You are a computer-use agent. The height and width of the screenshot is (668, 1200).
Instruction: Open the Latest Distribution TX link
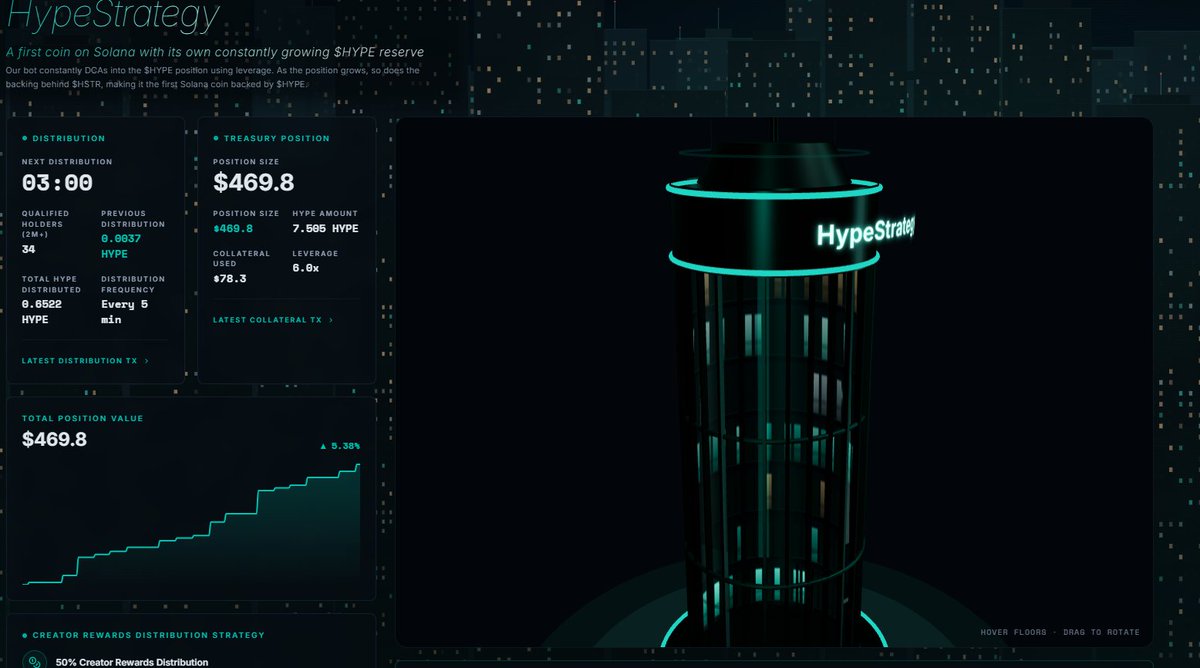click(85, 361)
